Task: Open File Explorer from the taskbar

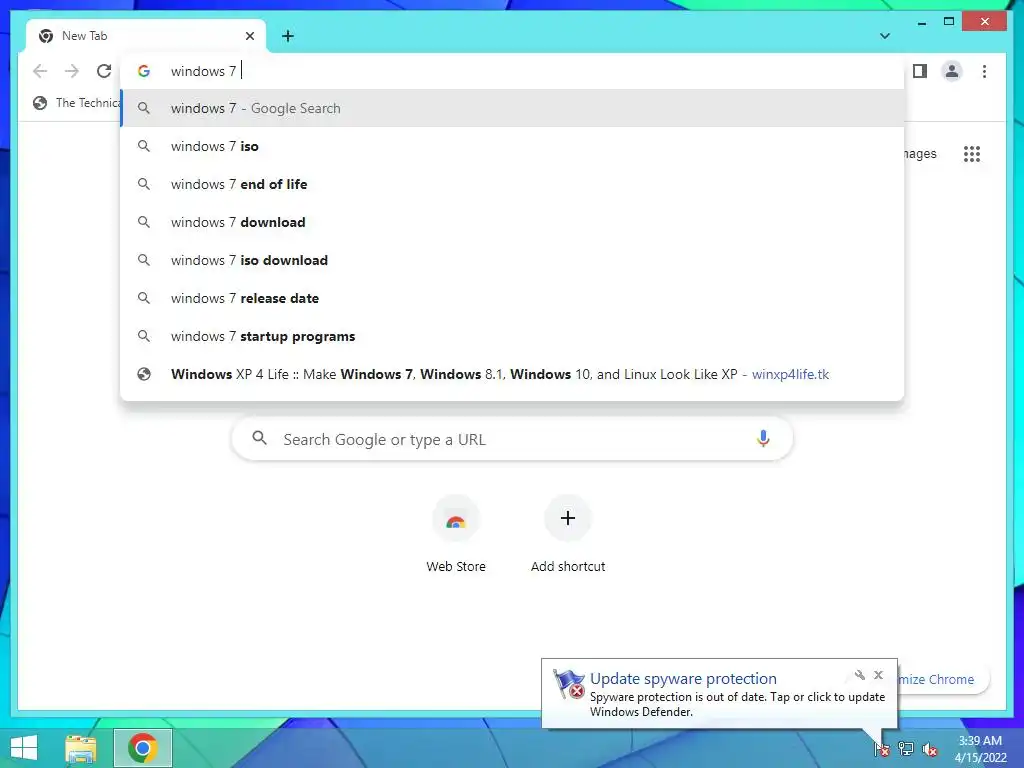Action: [80, 748]
